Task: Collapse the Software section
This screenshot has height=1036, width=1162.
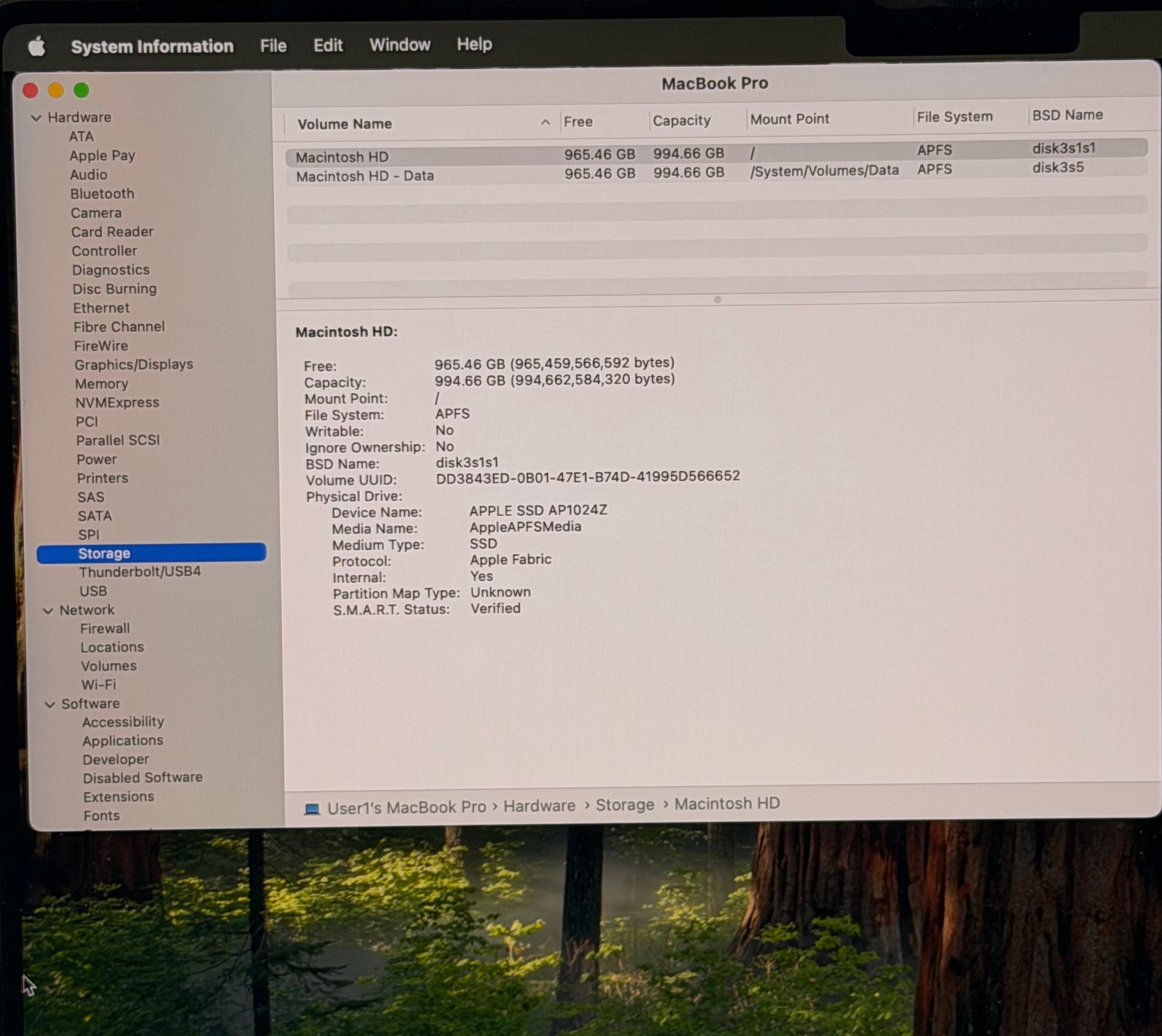Action: pos(50,705)
